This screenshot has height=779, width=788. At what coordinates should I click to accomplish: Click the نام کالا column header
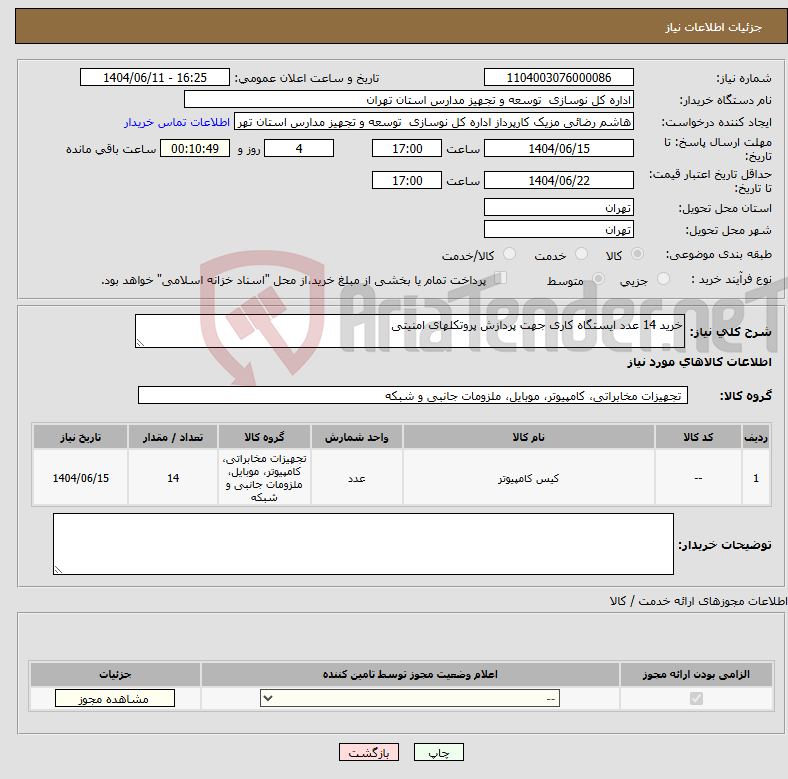click(528, 437)
